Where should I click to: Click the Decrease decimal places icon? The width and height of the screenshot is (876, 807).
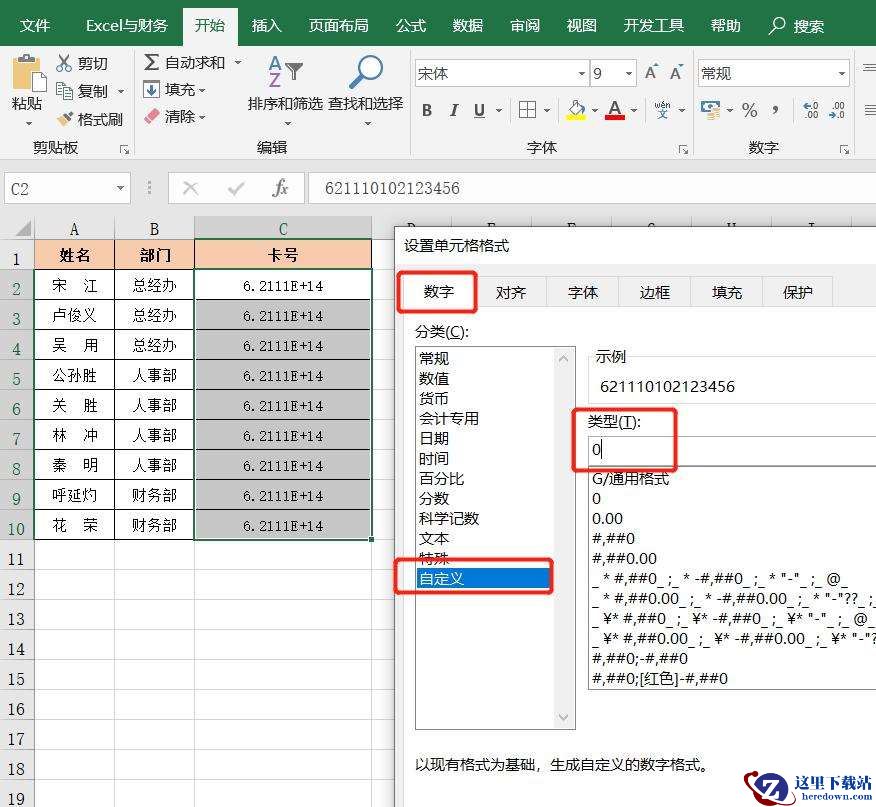coord(837,110)
